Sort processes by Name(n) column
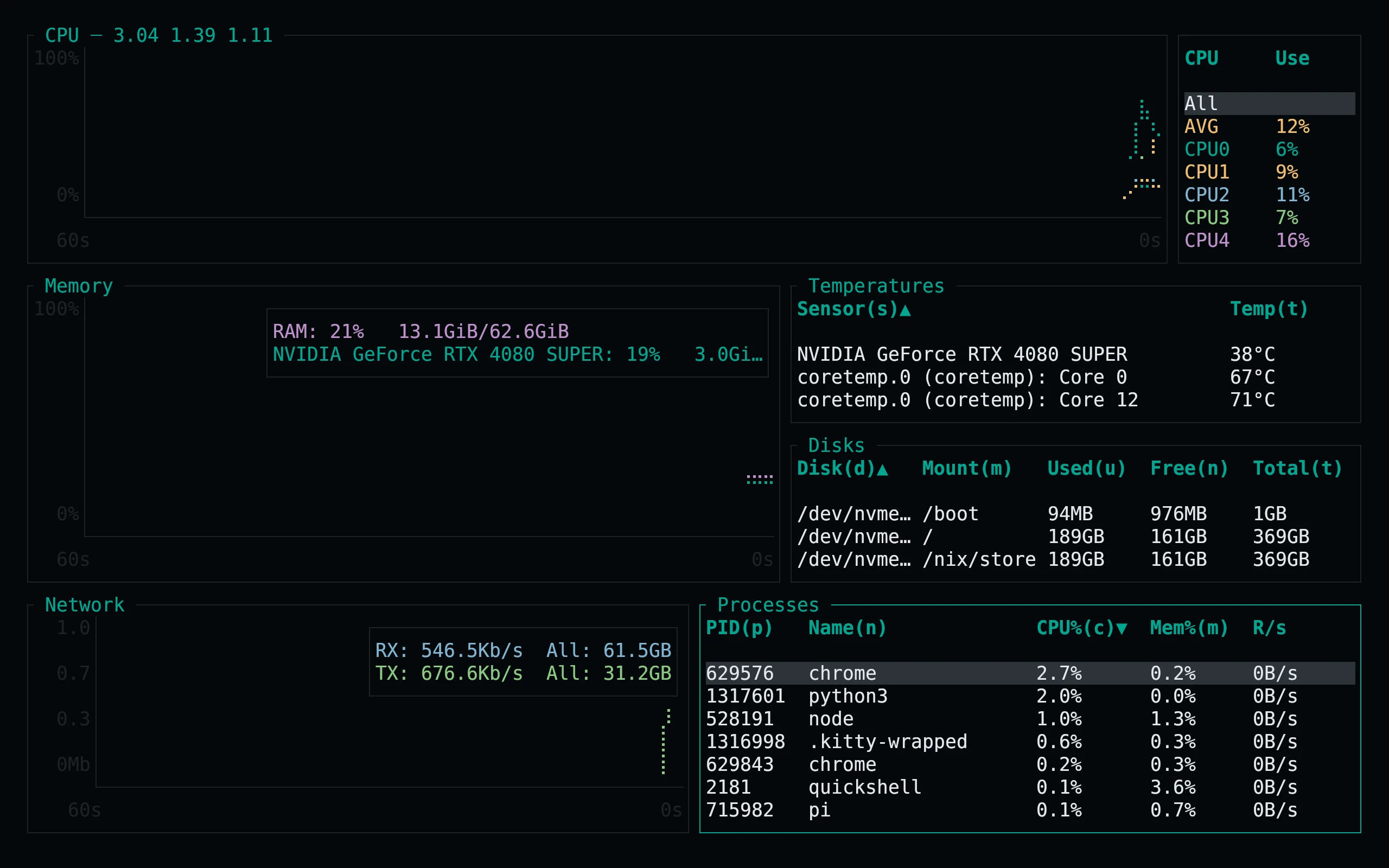The image size is (1389, 868). (x=848, y=628)
